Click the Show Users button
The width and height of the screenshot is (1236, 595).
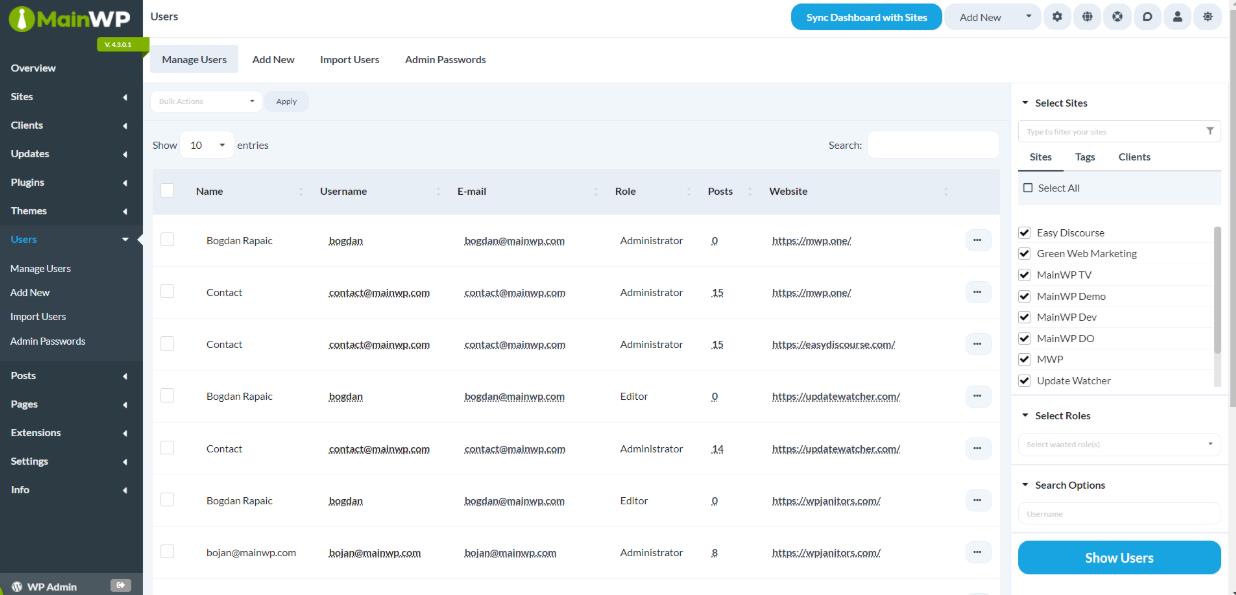point(1118,558)
